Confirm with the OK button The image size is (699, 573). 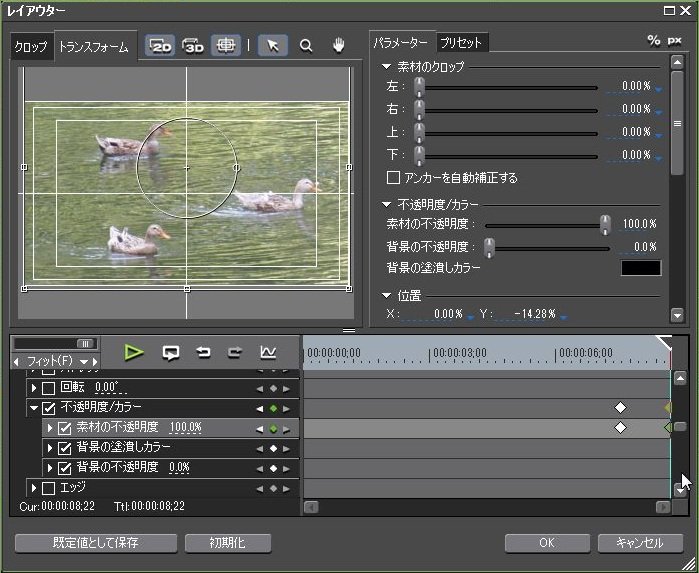[547, 543]
